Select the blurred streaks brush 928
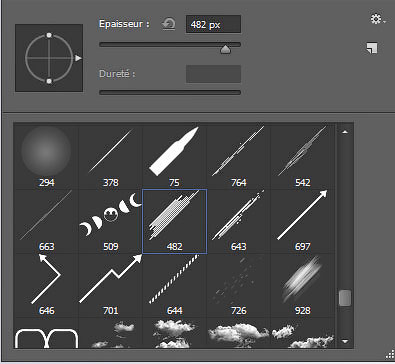 click(x=302, y=285)
